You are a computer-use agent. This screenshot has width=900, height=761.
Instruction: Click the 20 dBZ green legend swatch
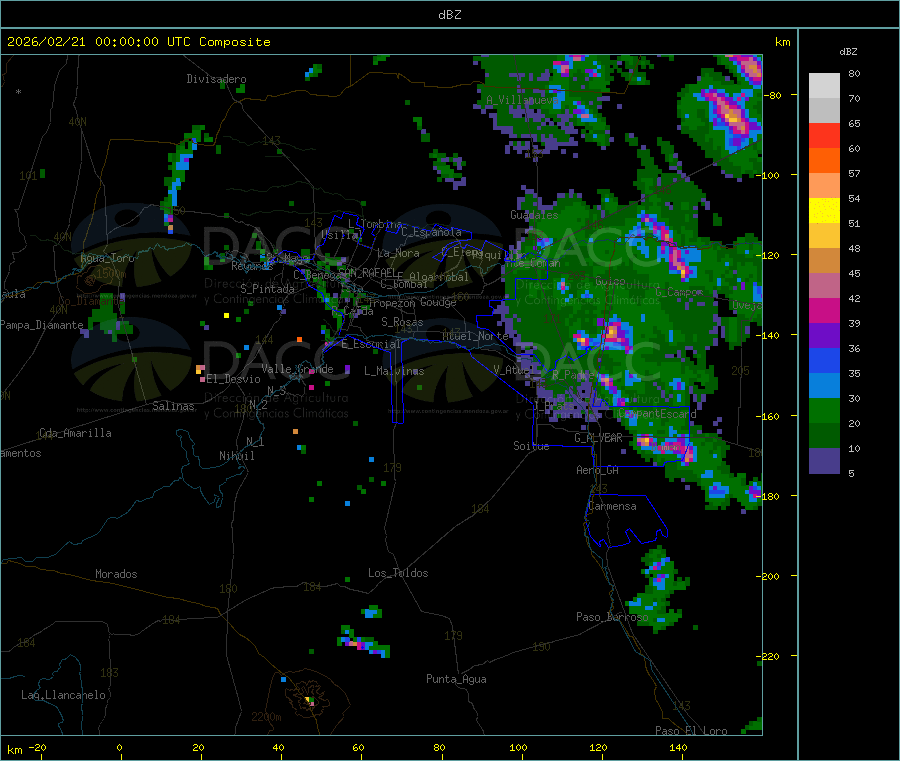click(824, 436)
